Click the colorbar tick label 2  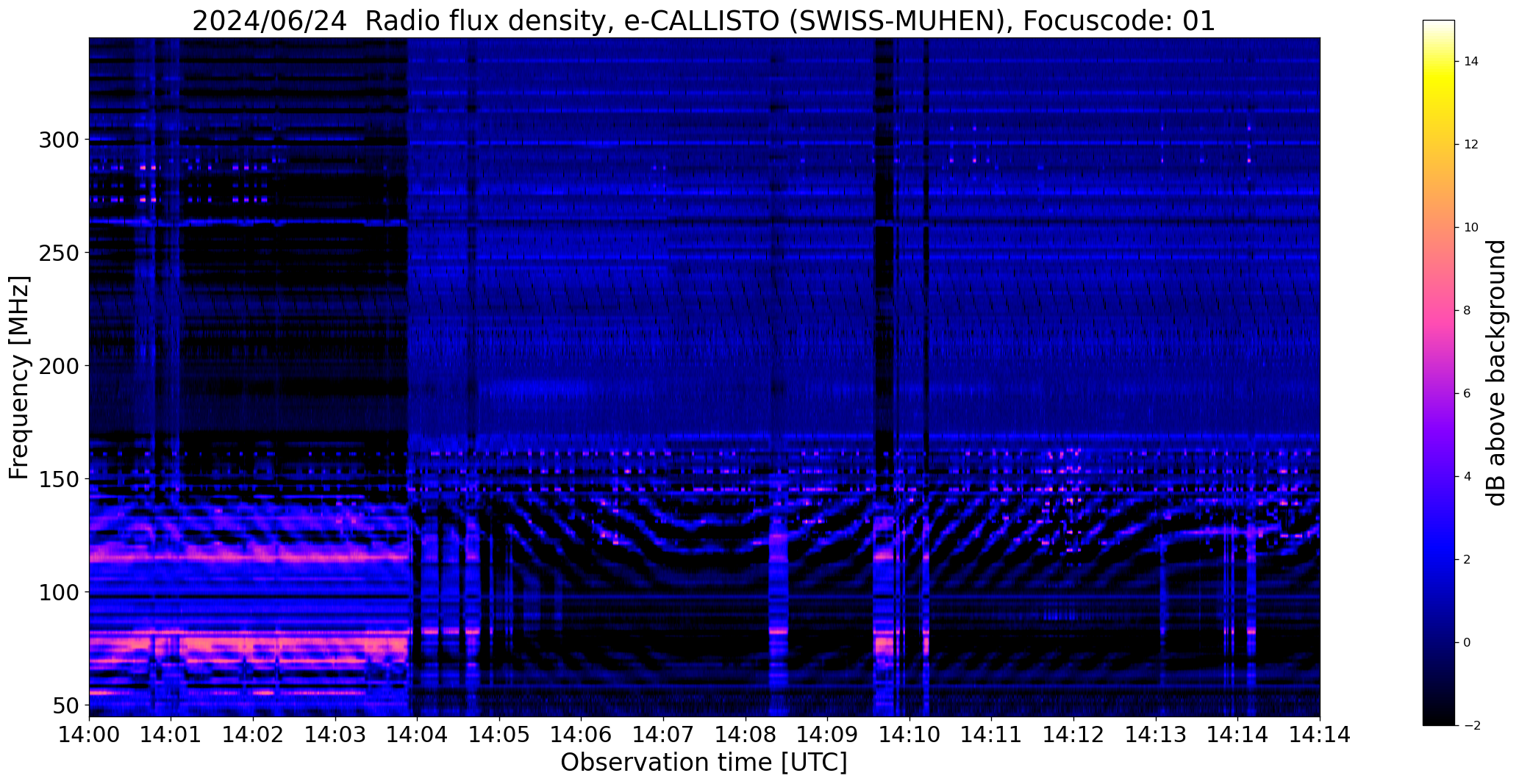click(1467, 559)
